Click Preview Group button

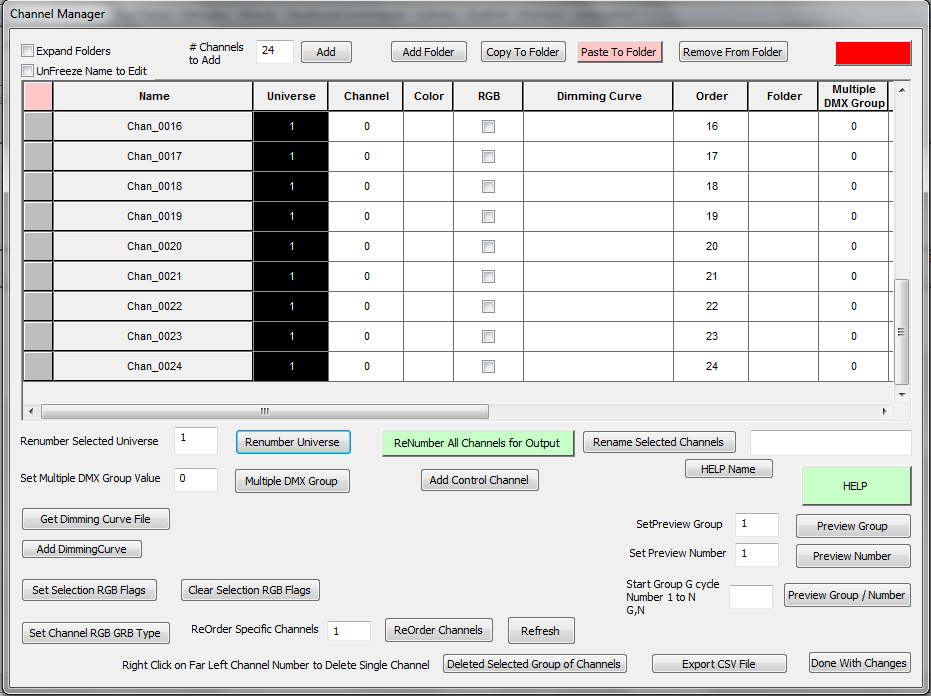pyautogui.click(x=853, y=526)
